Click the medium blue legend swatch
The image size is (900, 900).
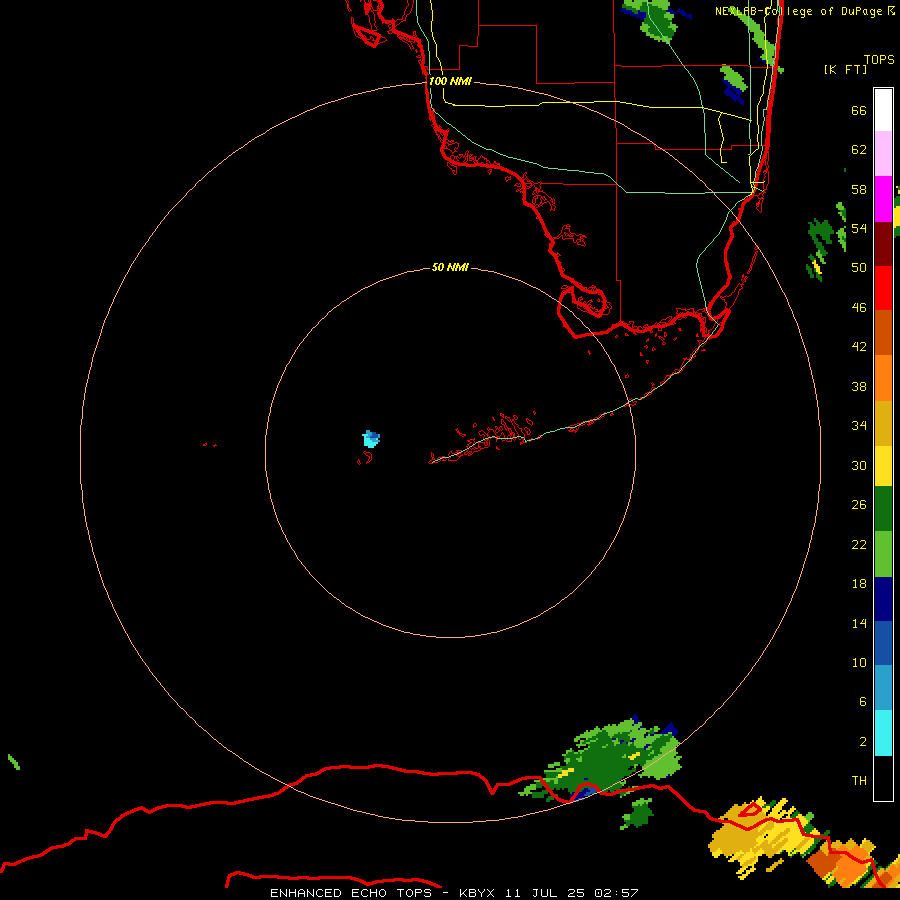(x=883, y=643)
